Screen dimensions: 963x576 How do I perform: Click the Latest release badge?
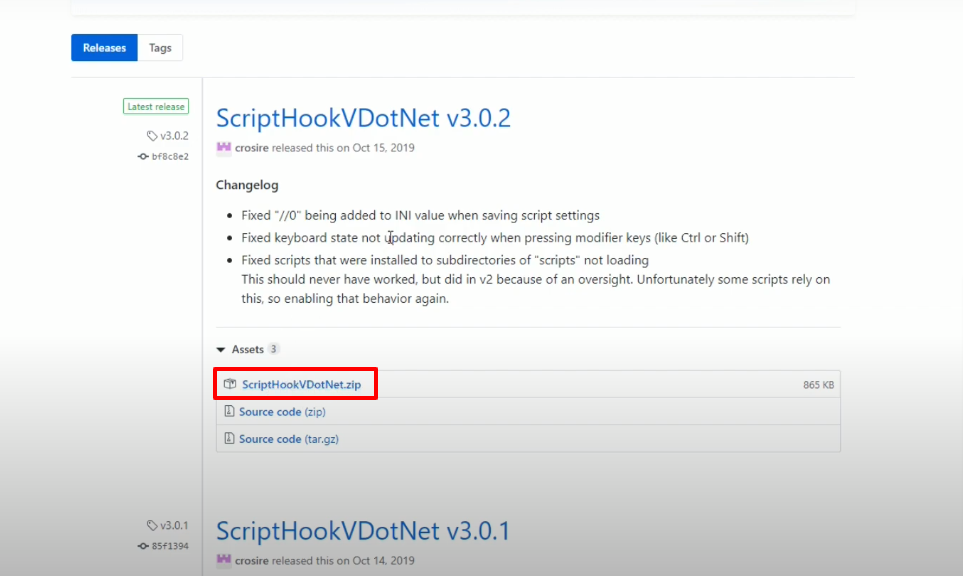pyautogui.click(x=156, y=107)
